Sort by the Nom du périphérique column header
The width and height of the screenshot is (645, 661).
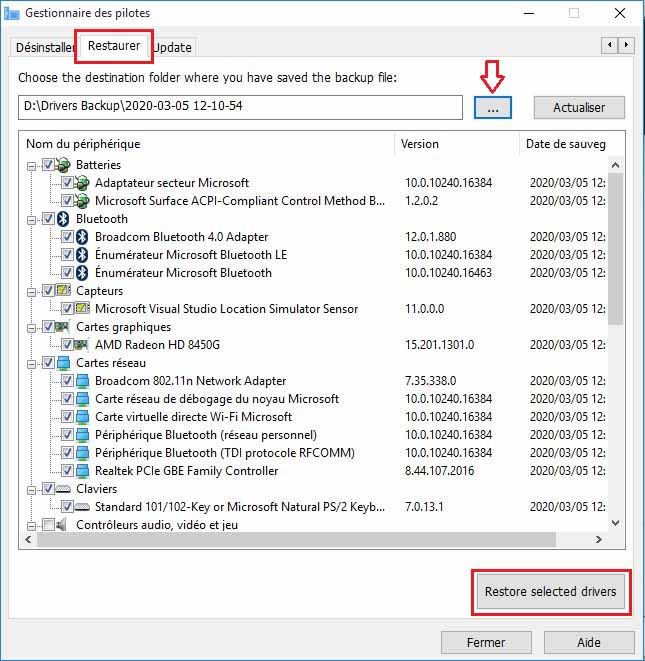coord(207,144)
